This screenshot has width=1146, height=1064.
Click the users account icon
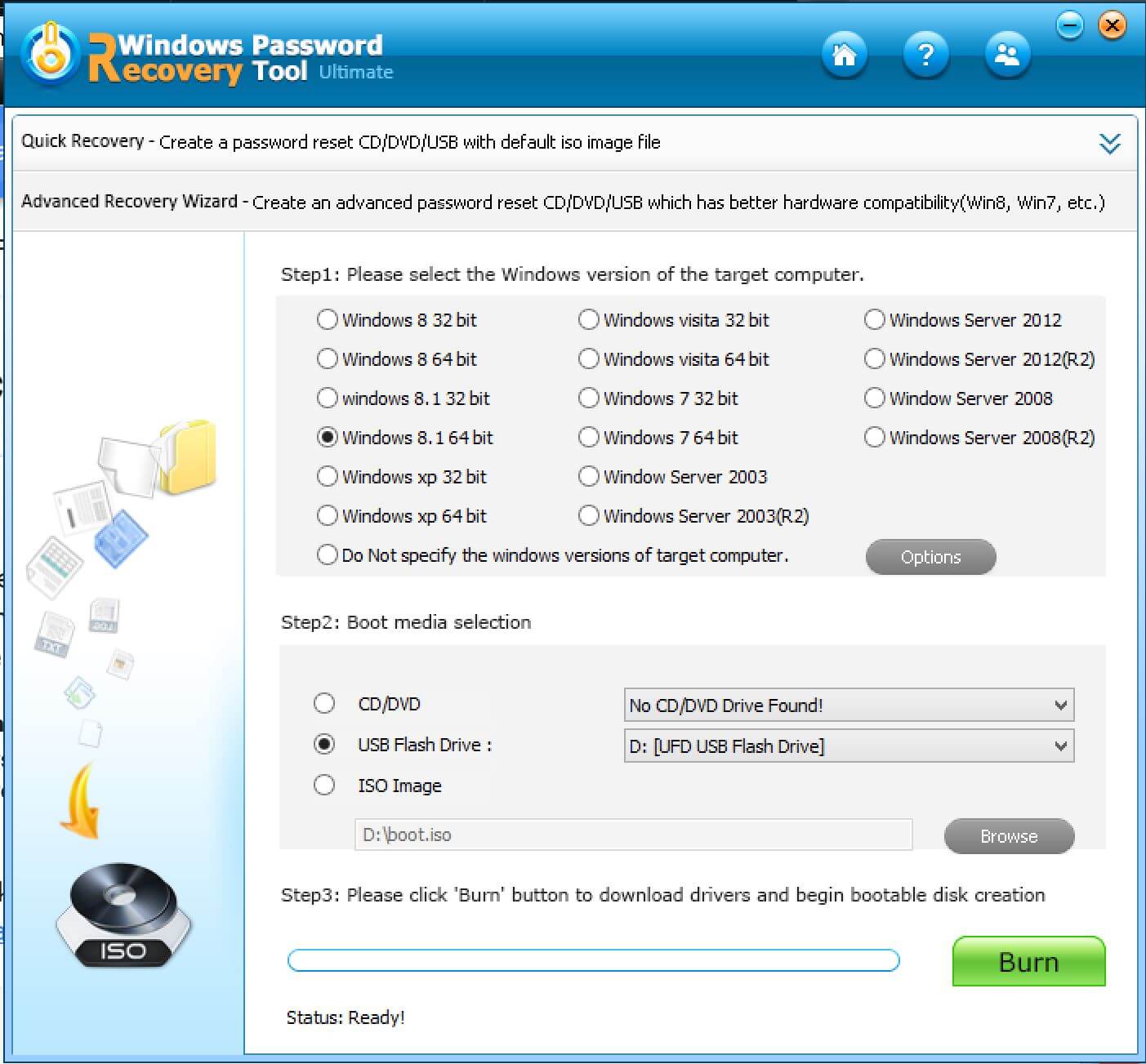point(1008,56)
